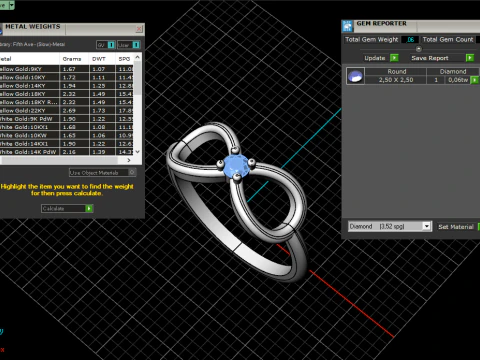
Task: Click the vertical scrollbar thumb in metal list
Action: (x=138, y=78)
